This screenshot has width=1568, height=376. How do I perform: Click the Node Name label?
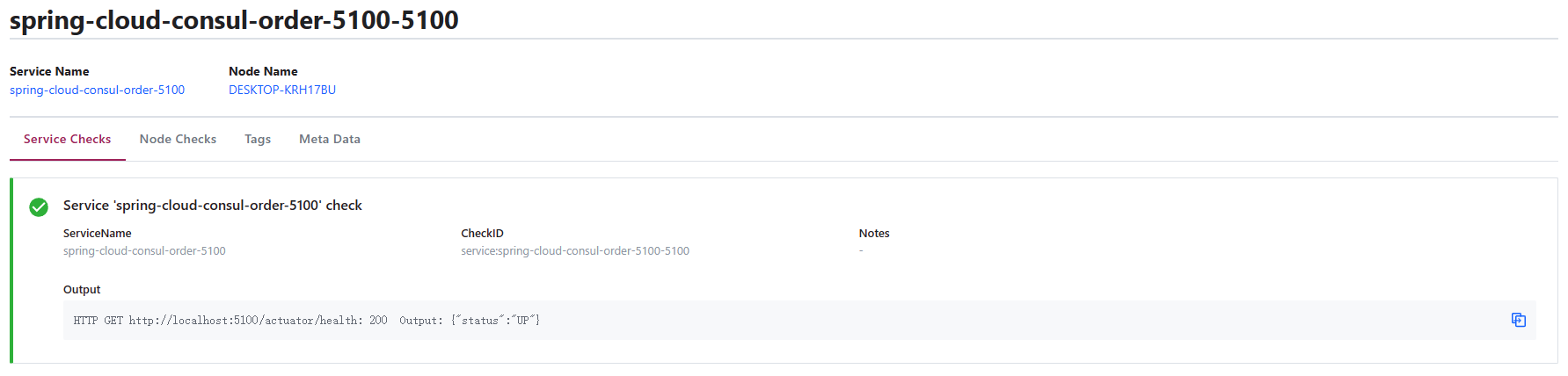pyautogui.click(x=263, y=71)
